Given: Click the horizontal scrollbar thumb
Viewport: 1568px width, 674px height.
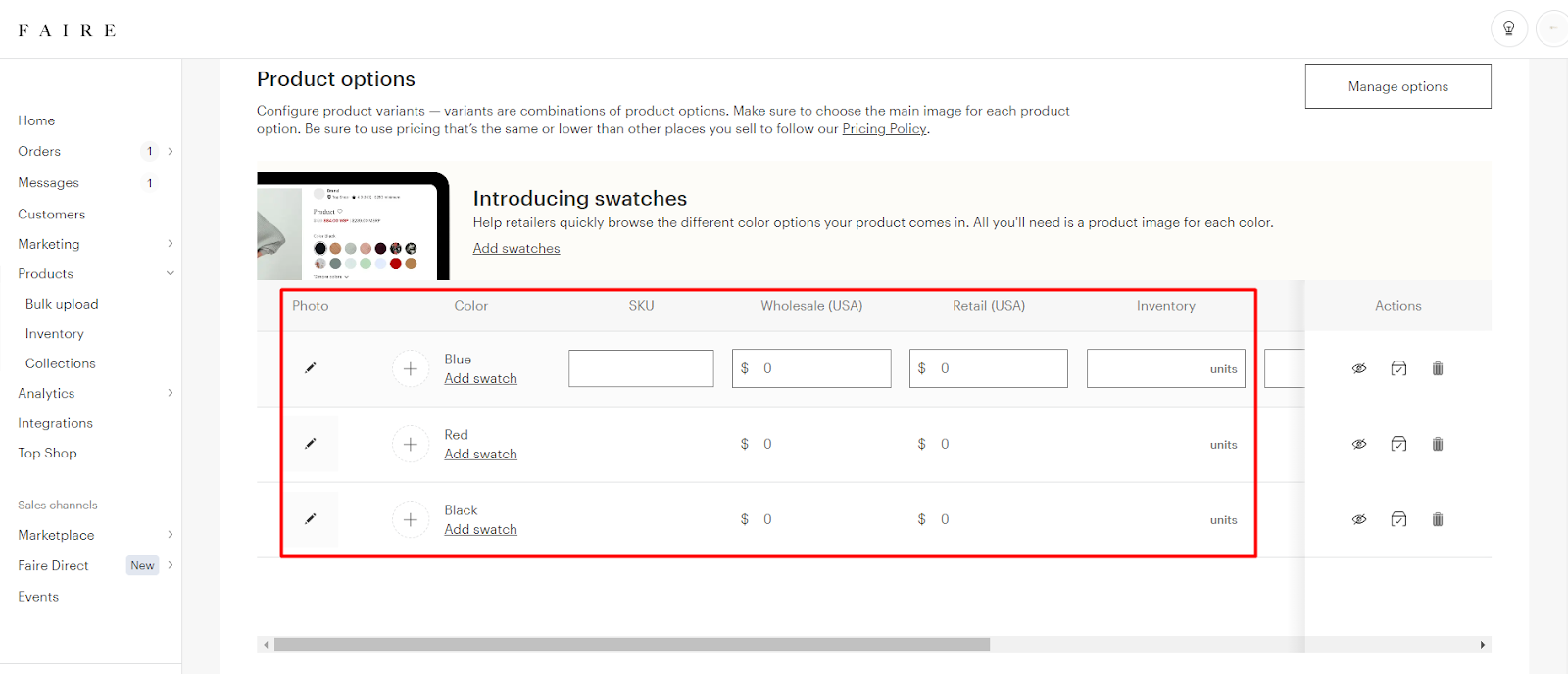Looking at the screenshot, I should [632, 645].
